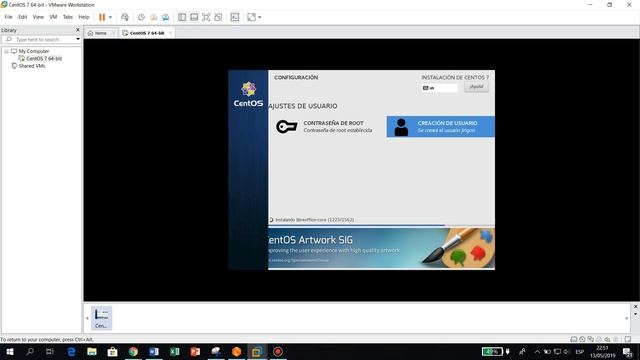Viewport: 640px width, 360px height.
Task: Open the Windows Start menu
Action: tap(10, 351)
